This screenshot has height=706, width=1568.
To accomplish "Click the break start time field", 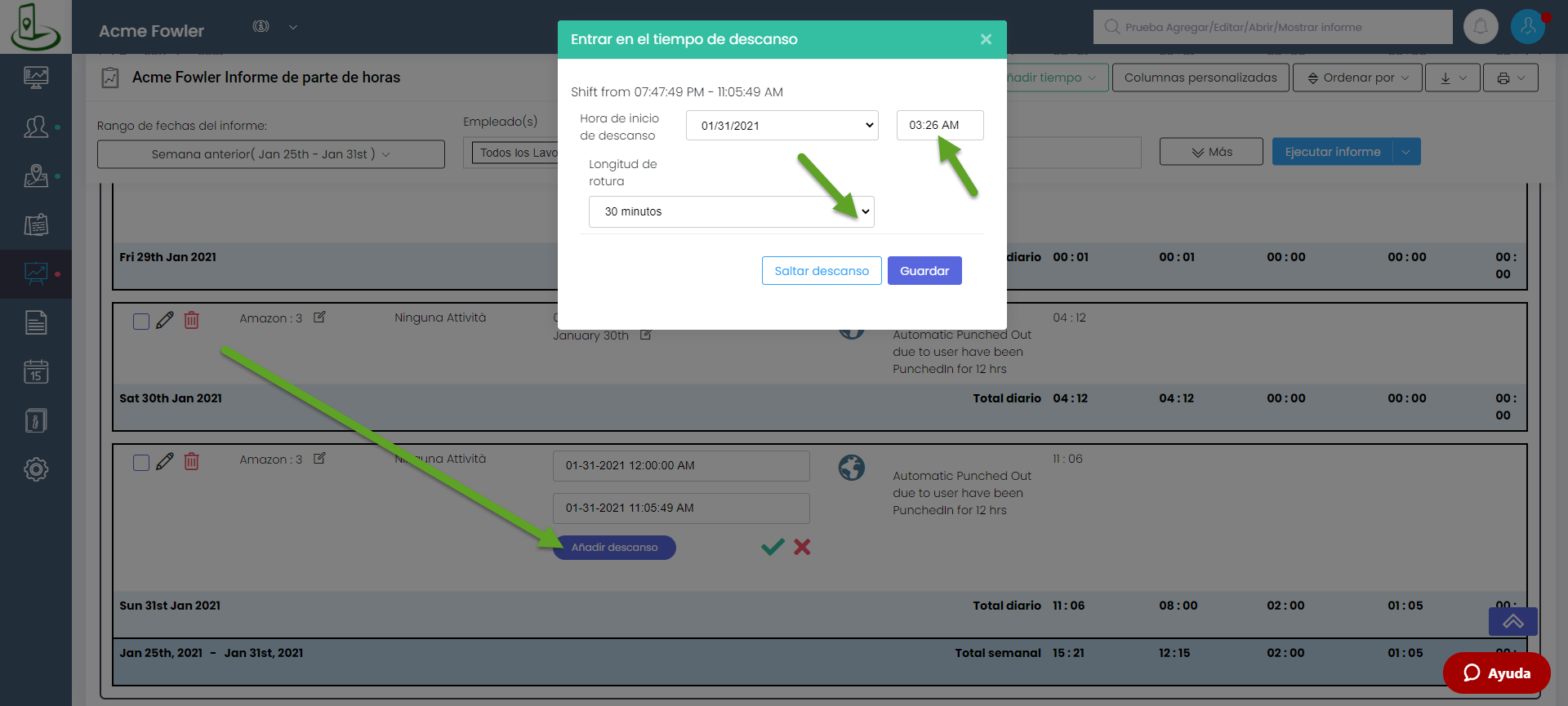I will 939,126.
